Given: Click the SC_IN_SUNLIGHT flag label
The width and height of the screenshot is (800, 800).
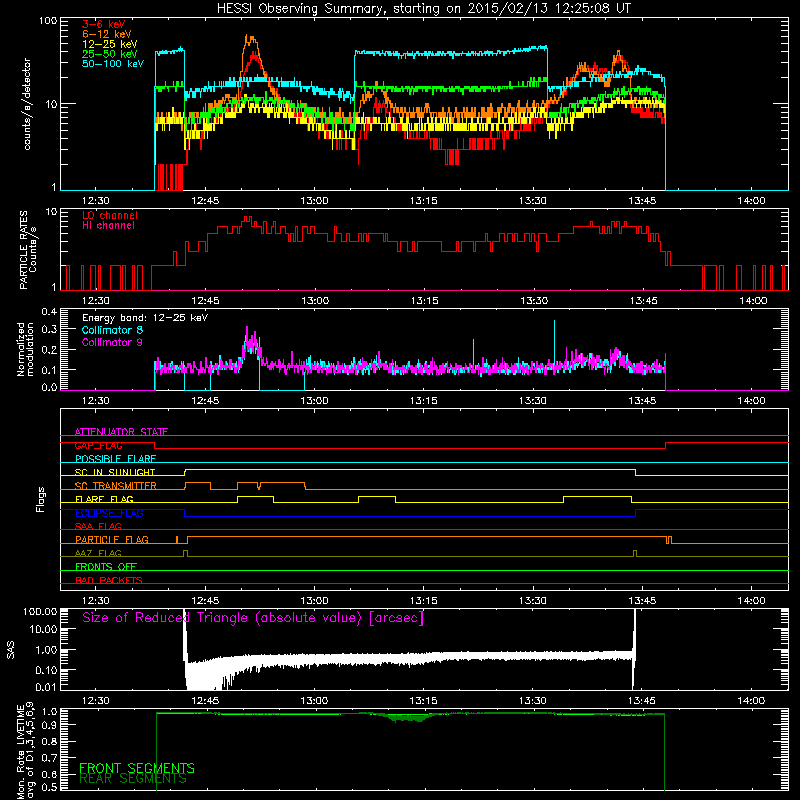Looking at the screenshot, I should click(115, 472).
